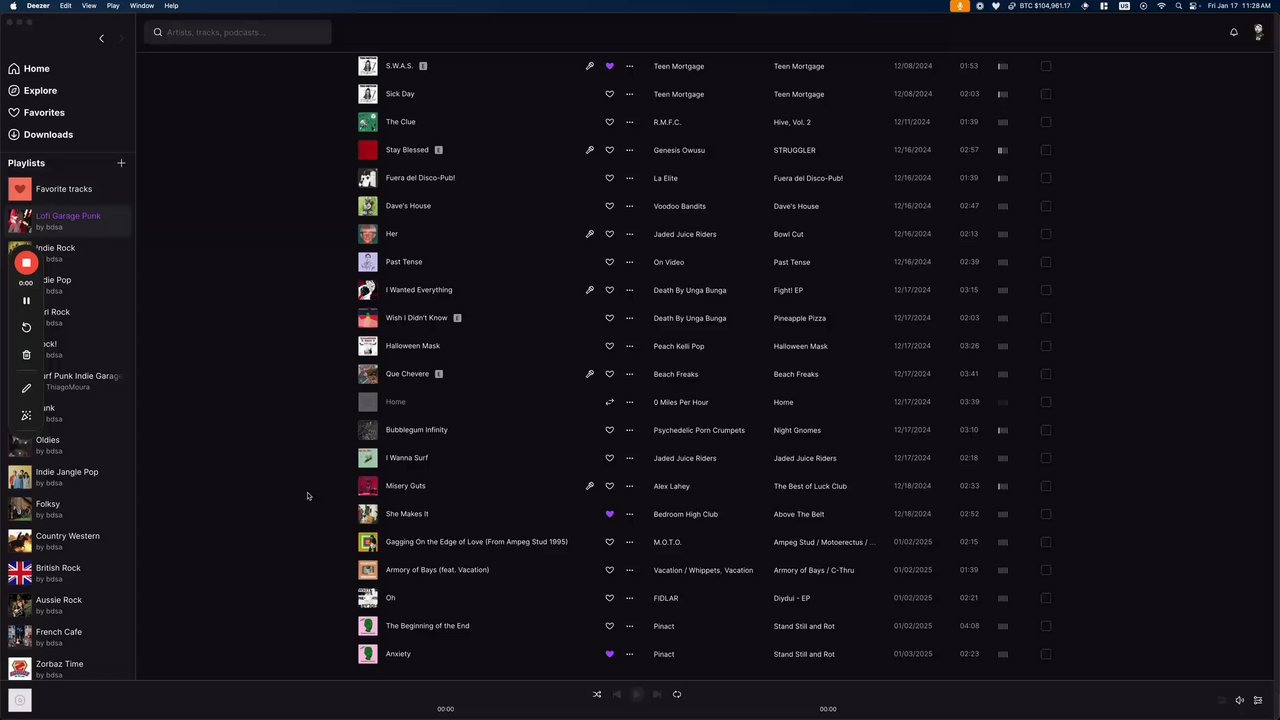Open audio settings equalizer icon
The height and width of the screenshot is (720, 1280).
(x=1258, y=700)
